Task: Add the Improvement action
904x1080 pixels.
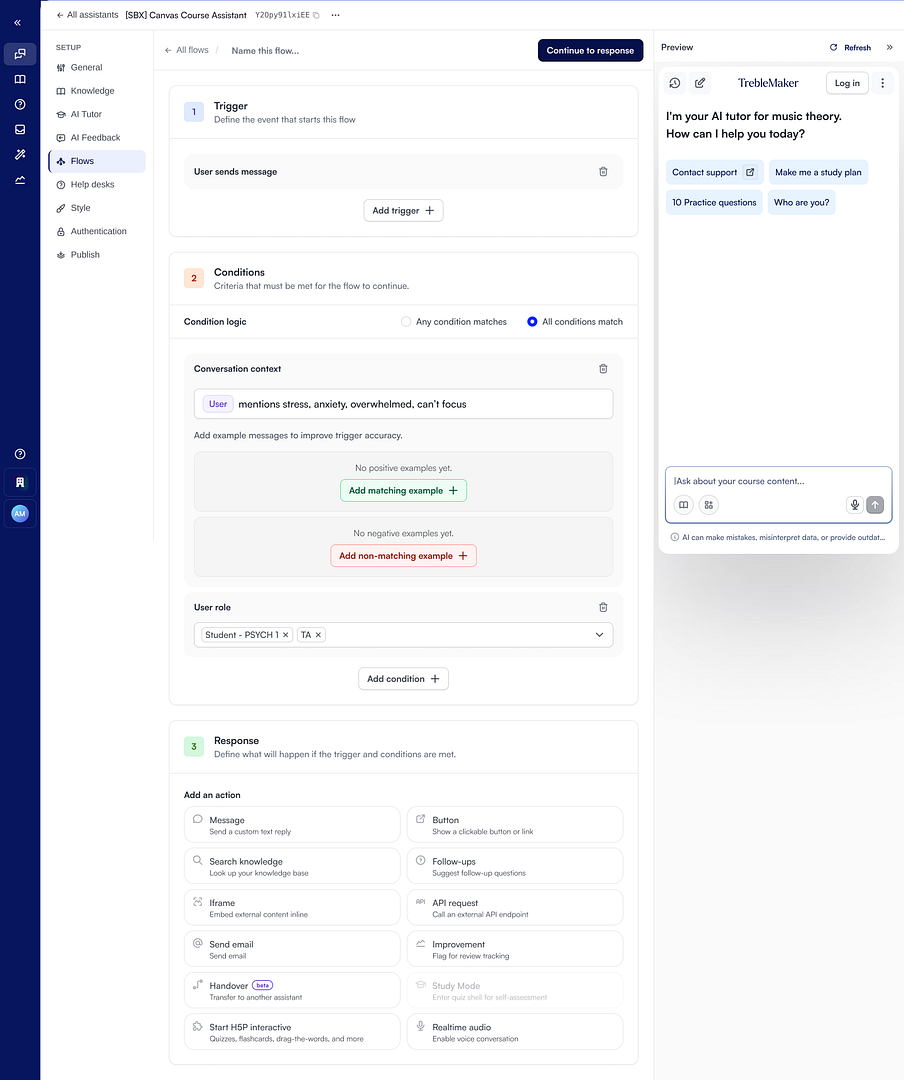Action: 515,948
